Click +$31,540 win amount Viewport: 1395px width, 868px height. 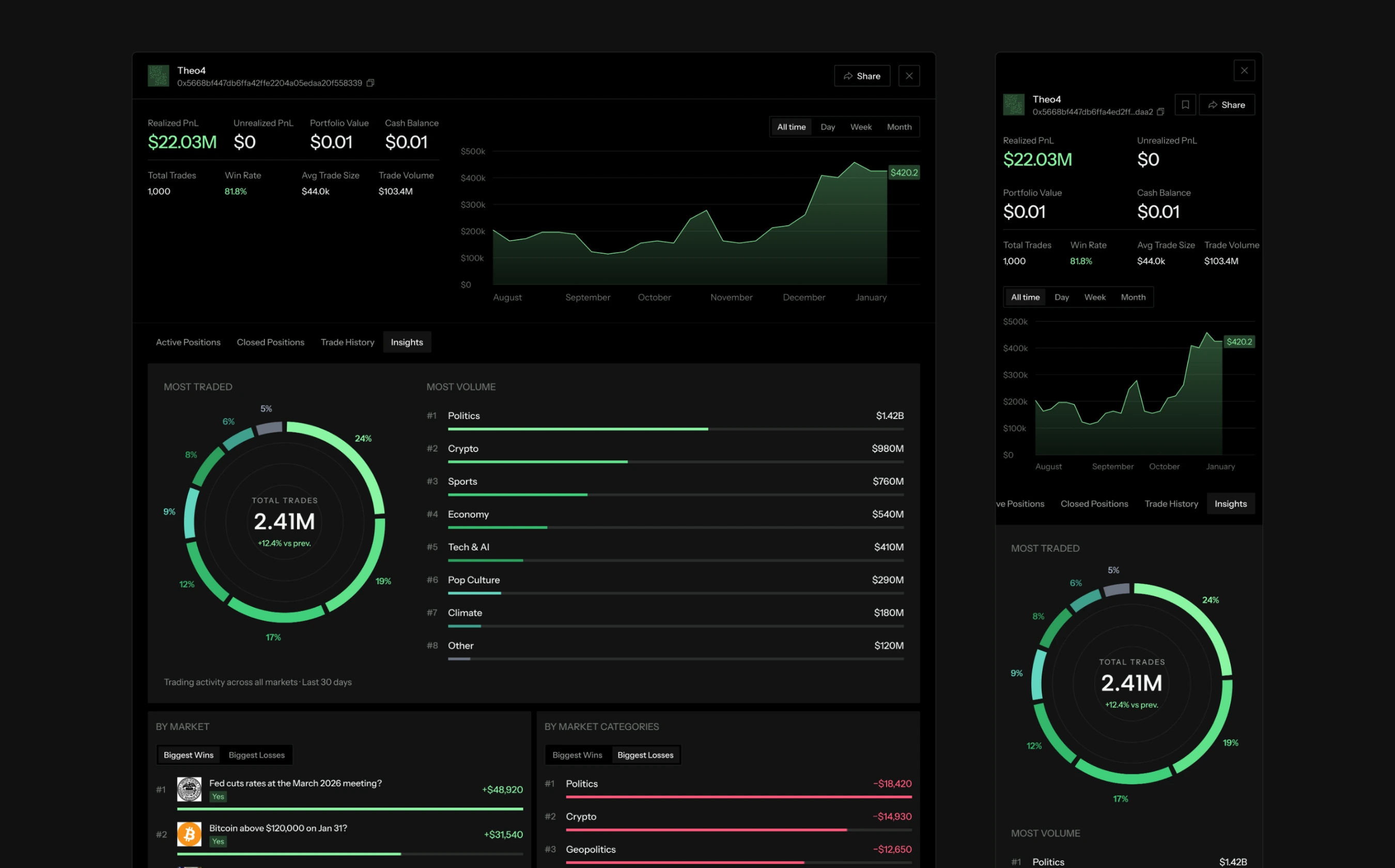click(503, 834)
